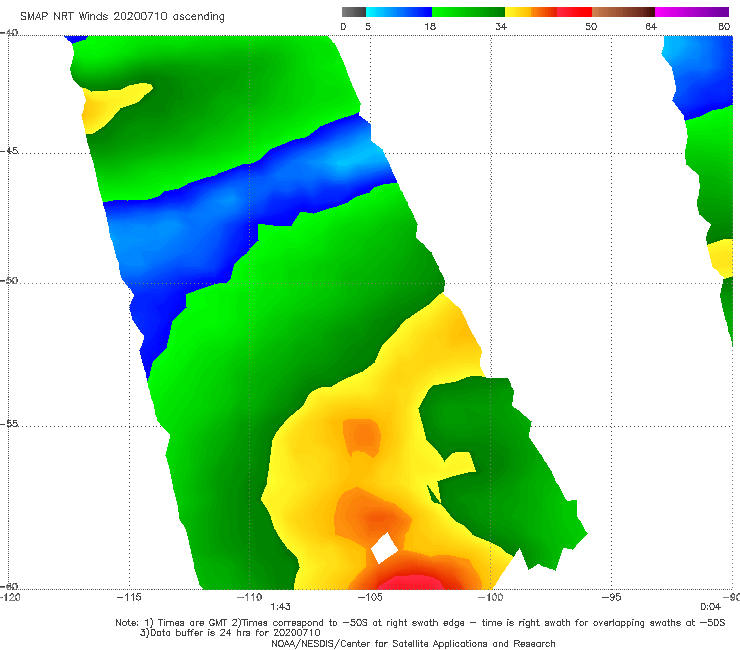Screen dimensions: 740x650
Task: Click the magenta-purple 64-80 color bar segment
Action: coord(692,12)
